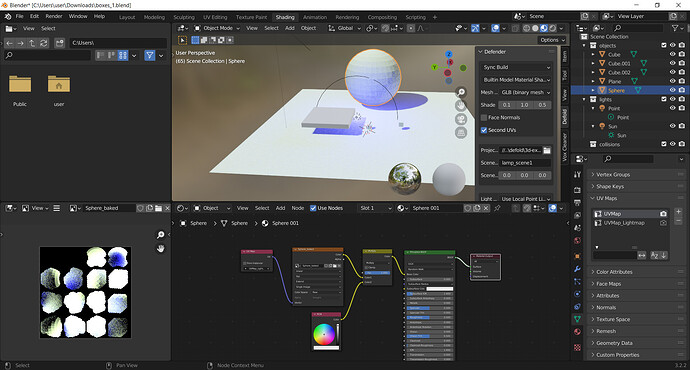
Task: Choose solid viewport shading
Action: tap(535, 28)
